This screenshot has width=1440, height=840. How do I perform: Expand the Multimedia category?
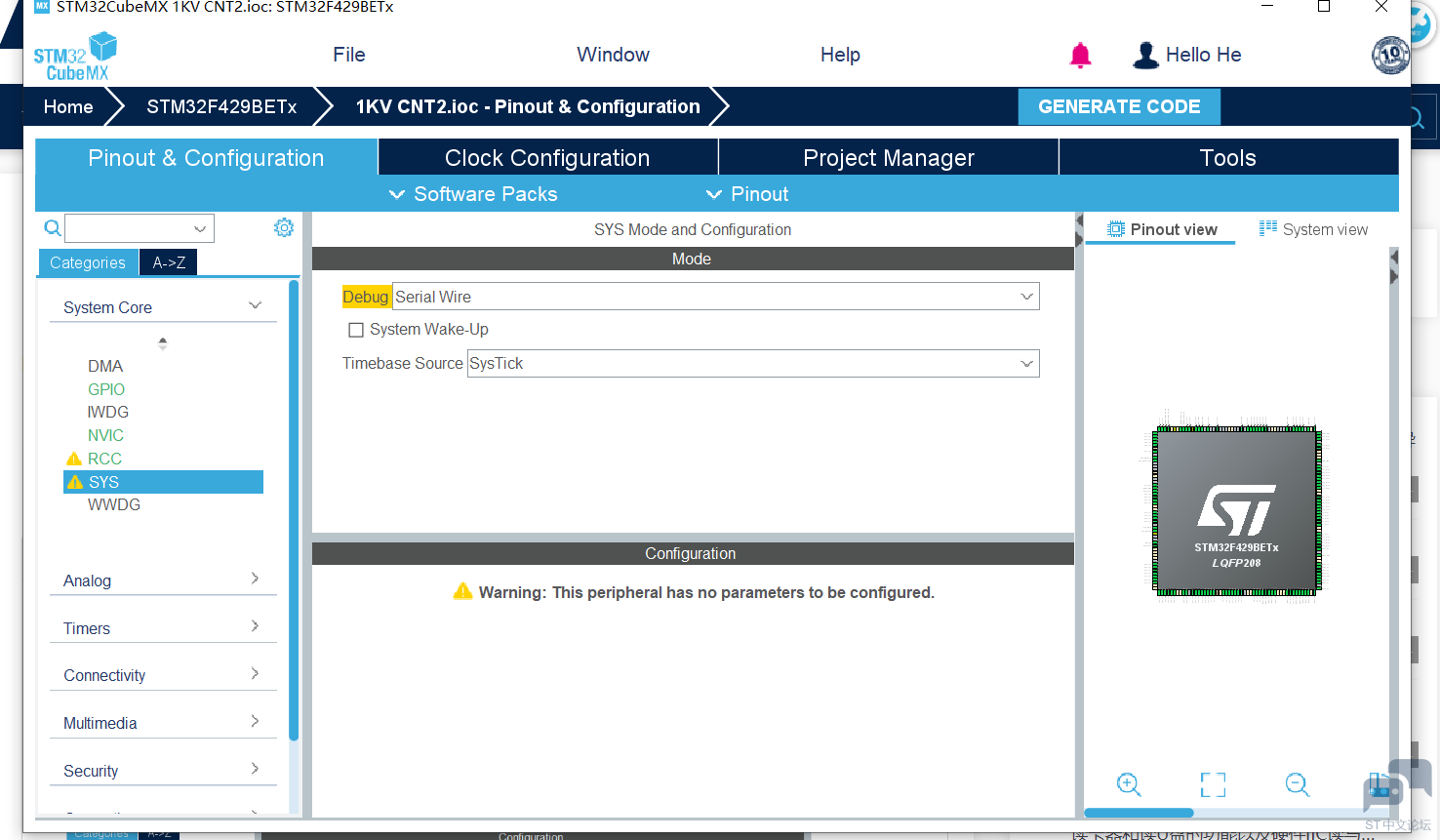[163, 723]
